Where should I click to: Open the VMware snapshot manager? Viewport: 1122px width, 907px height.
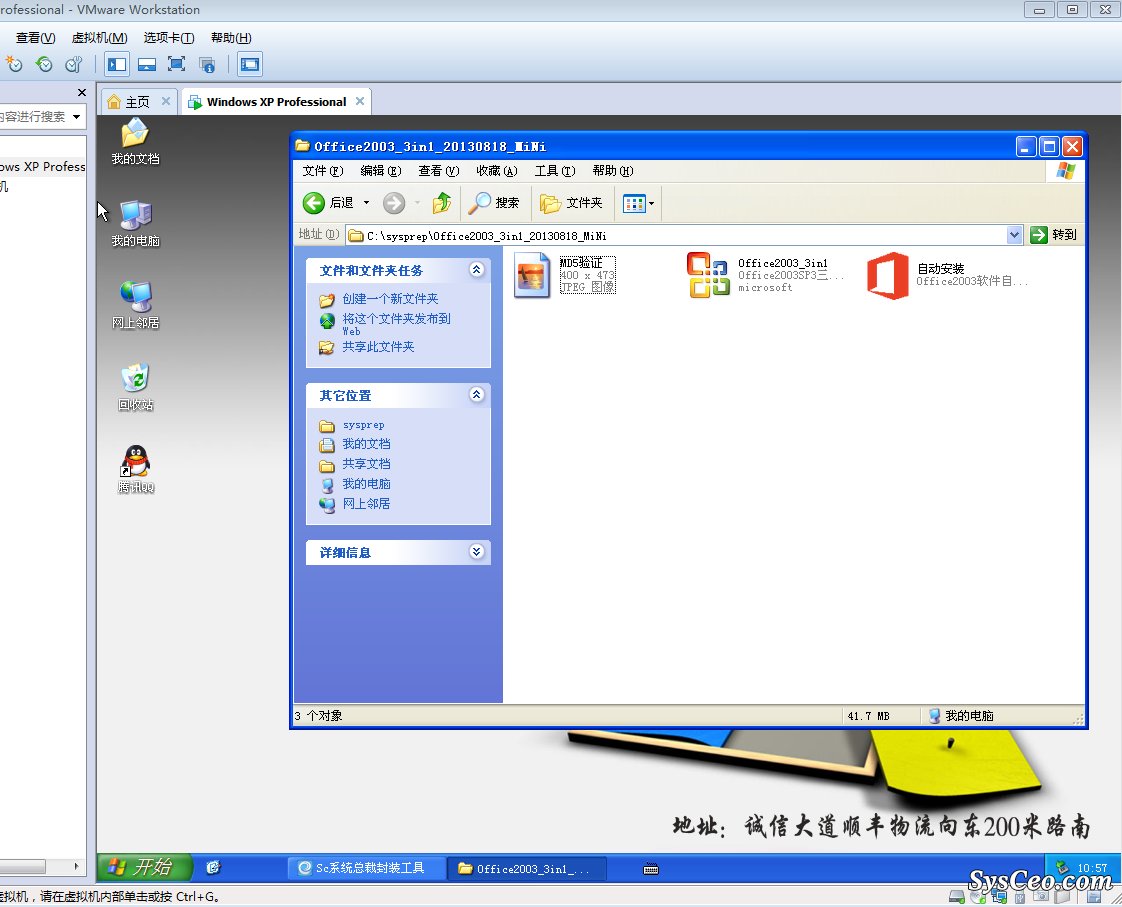point(74,64)
